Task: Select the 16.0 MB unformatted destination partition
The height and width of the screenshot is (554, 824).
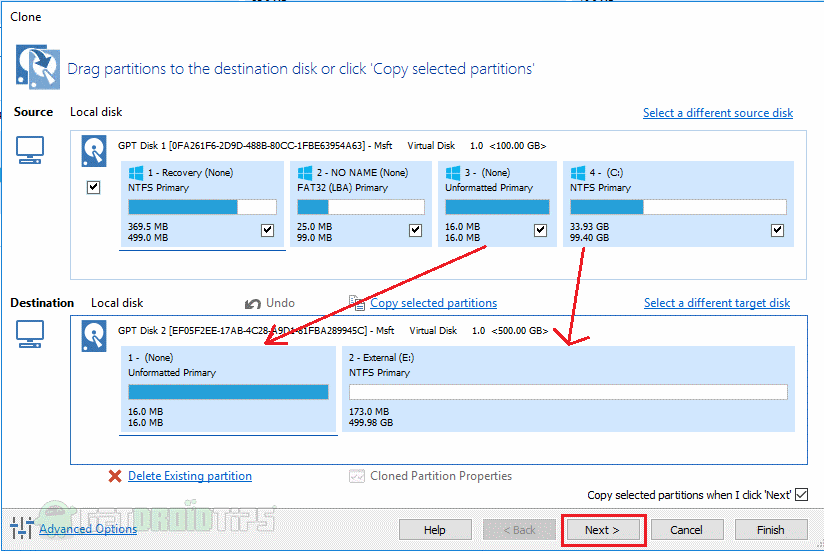Action: click(x=228, y=389)
